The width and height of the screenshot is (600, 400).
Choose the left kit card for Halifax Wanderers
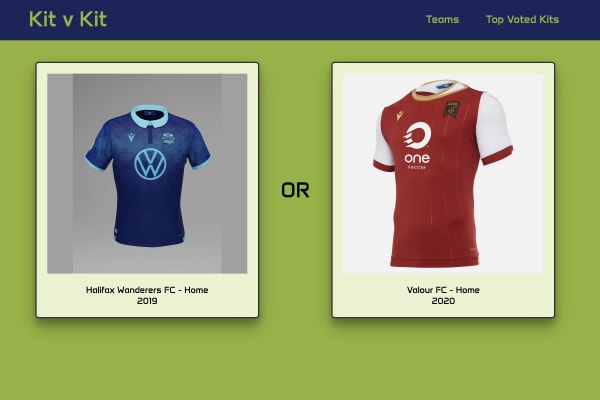(x=147, y=190)
